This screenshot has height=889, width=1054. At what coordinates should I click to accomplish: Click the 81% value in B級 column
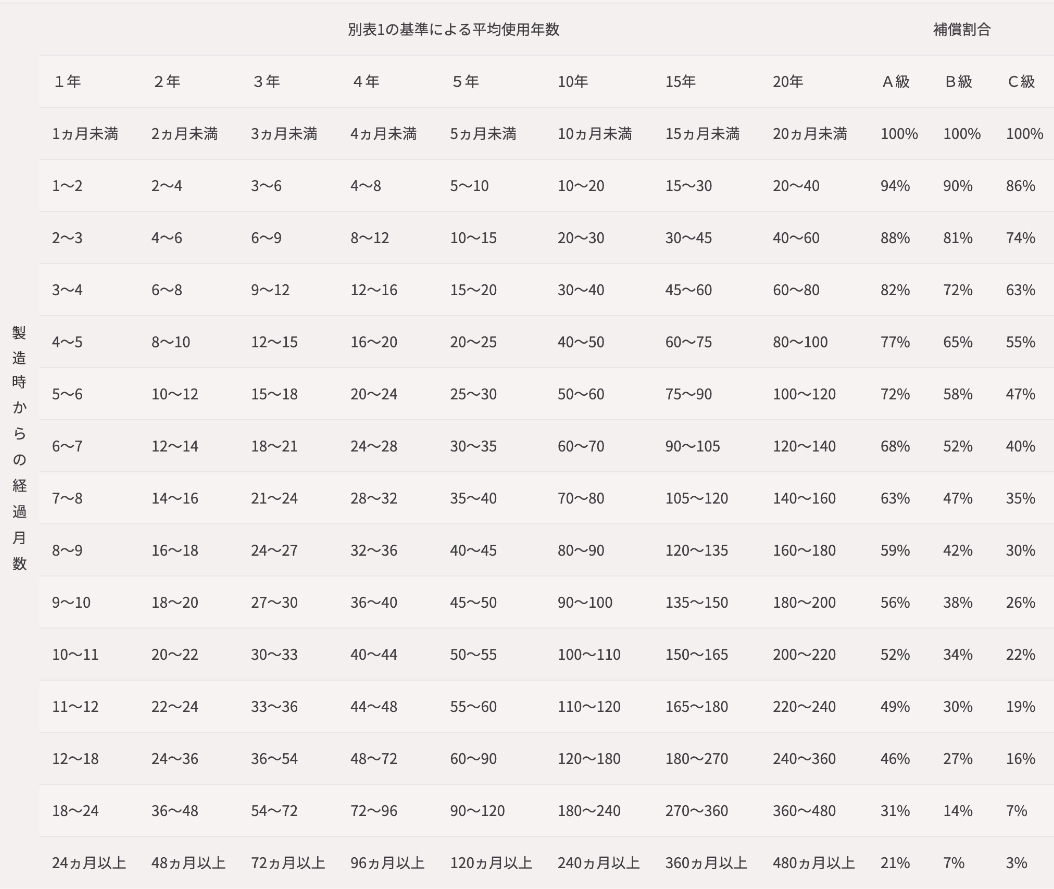[958, 238]
